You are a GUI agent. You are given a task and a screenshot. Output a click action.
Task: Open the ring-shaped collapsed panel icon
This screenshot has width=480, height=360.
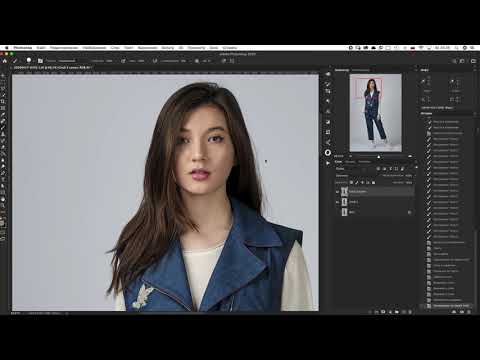[328, 152]
